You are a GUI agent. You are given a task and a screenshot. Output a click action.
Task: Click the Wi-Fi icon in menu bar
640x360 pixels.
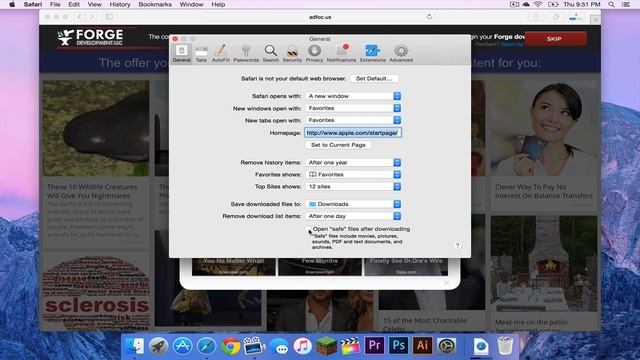click(x=538, y=4)
